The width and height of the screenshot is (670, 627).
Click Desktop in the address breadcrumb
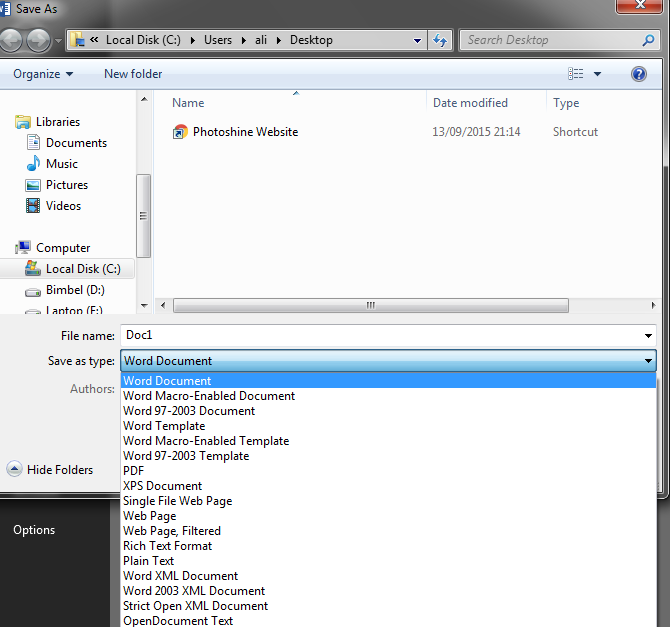pyautogui.click(x=311, y=40)
